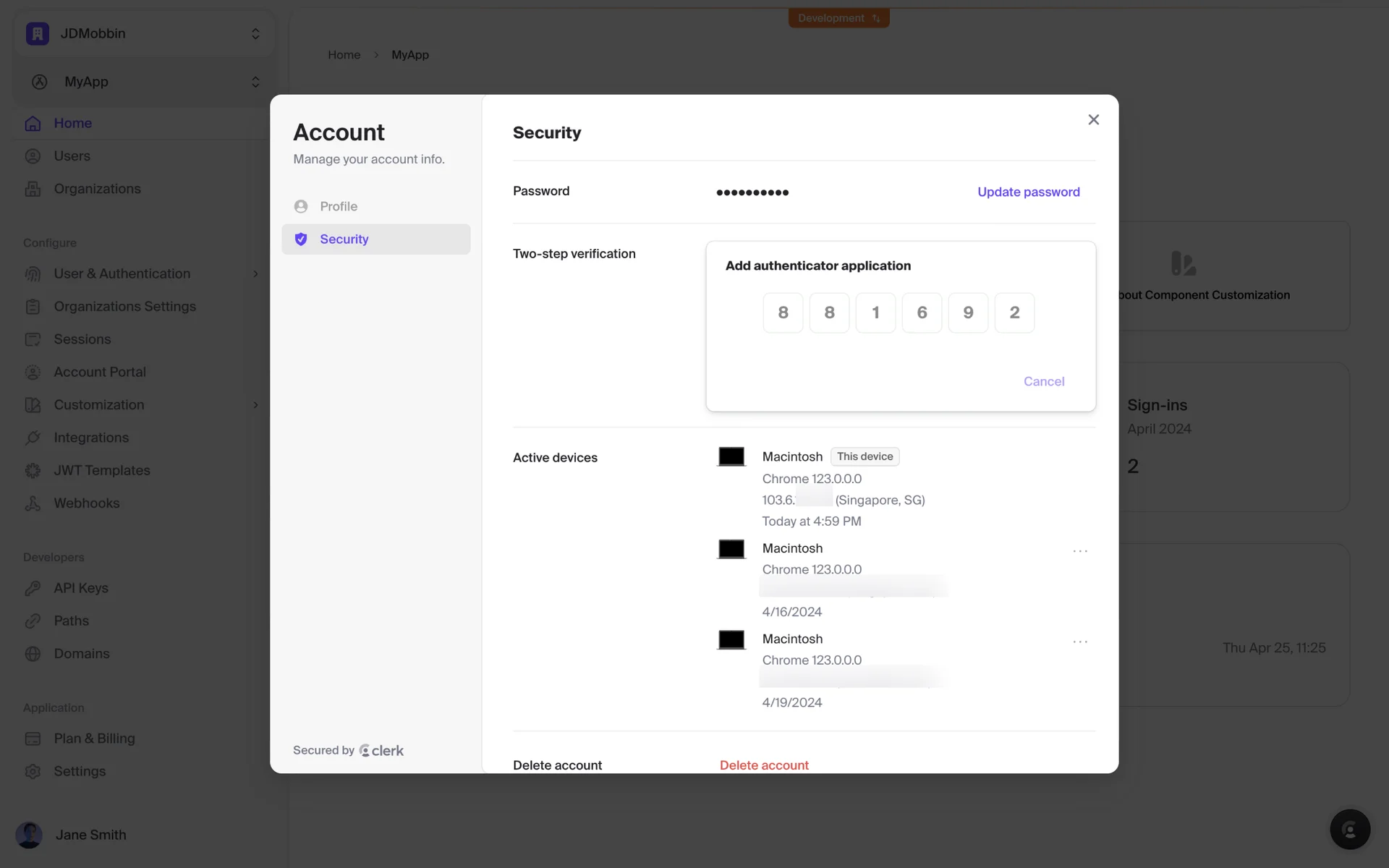Open options menu for the 4/16/2024 device
Viewport: 1389px width, 868px height.
1079,551
